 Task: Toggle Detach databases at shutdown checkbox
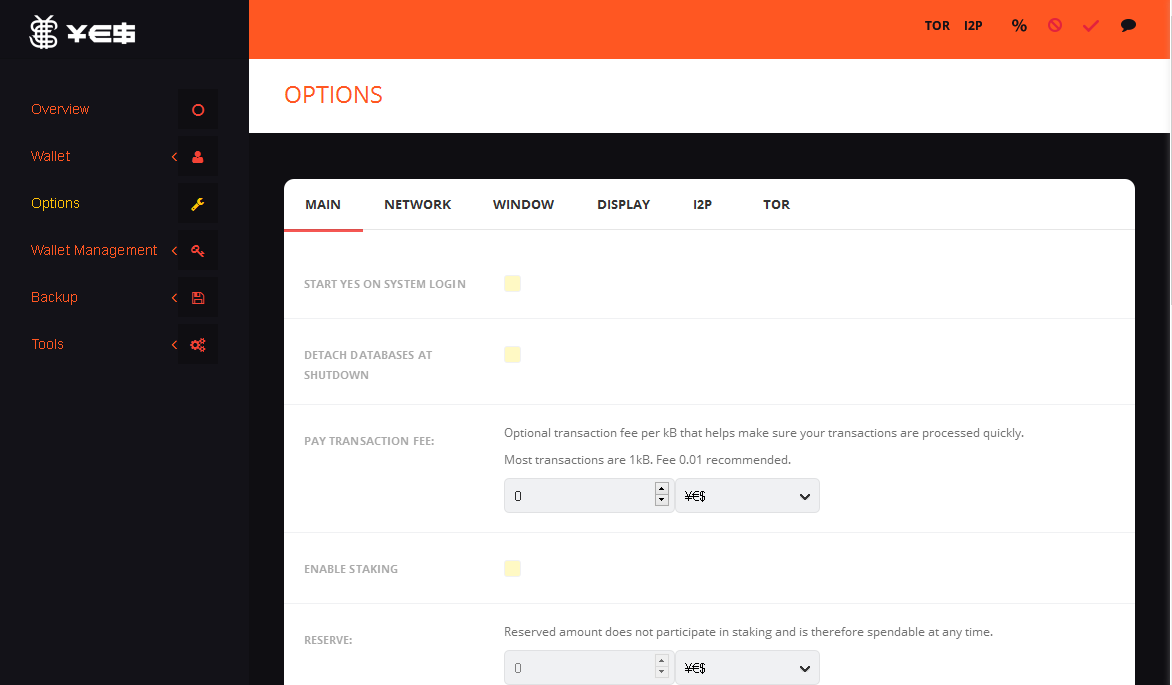coord(512,354)
